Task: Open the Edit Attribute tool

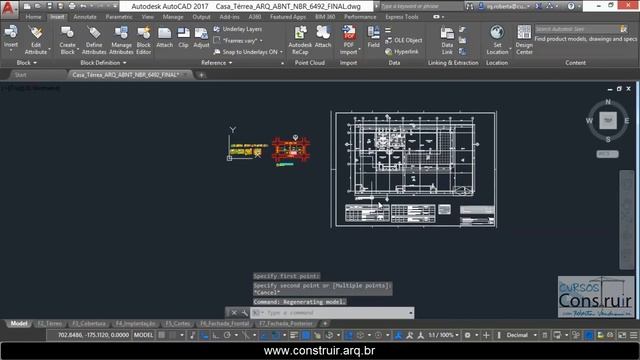Action: [36, 40]
